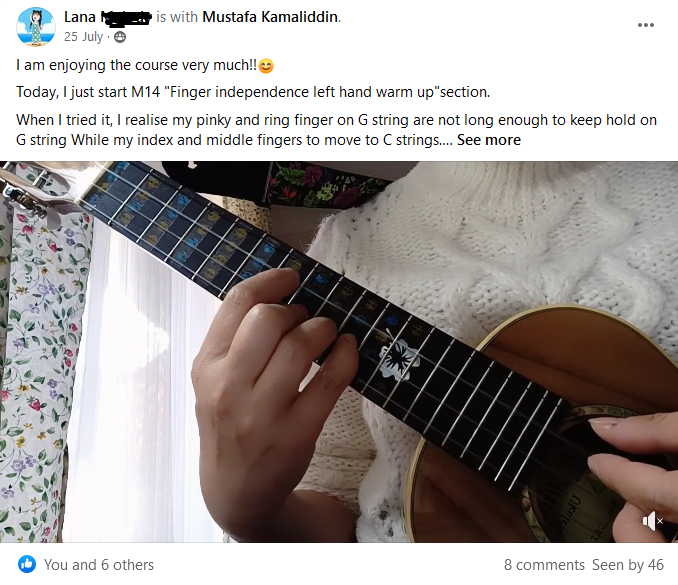Screen dimensions: 678x585
Task: Click the blue thumbs-up reaction icon
Action: pos(27,564)
